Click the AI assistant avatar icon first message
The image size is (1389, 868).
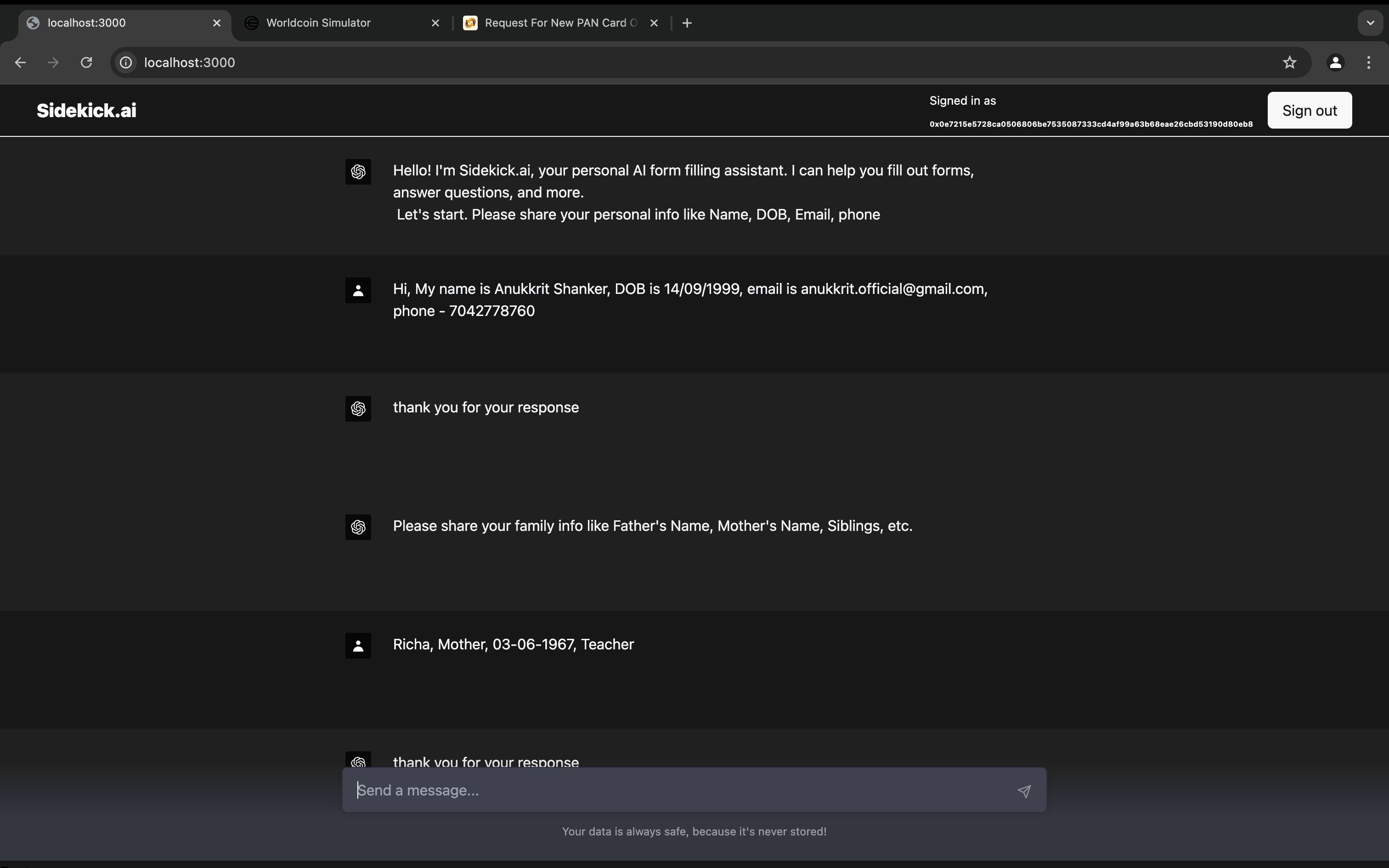(x=358, y=170)
